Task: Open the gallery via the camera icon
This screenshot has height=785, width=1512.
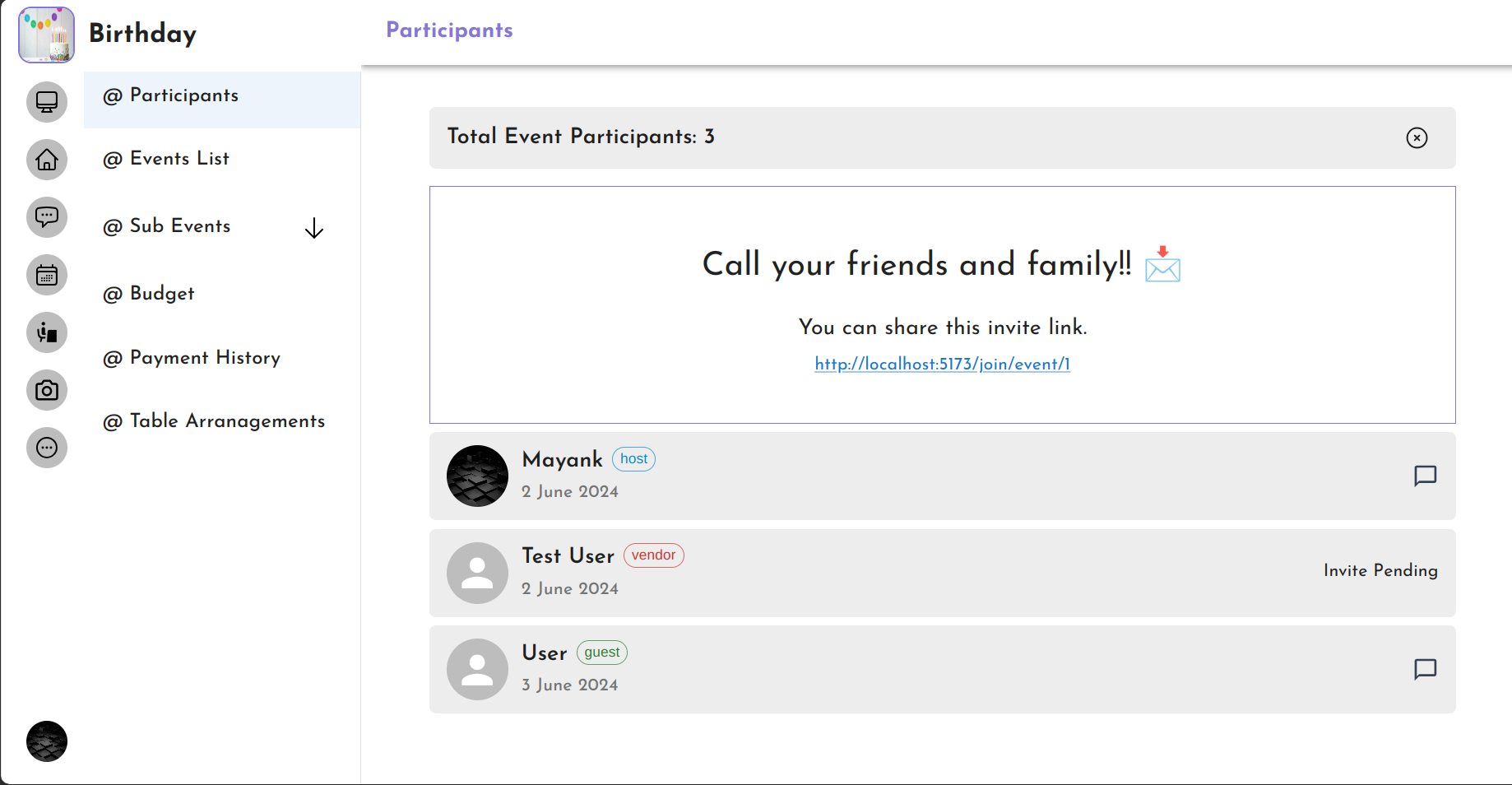Action: click(47, 390)
